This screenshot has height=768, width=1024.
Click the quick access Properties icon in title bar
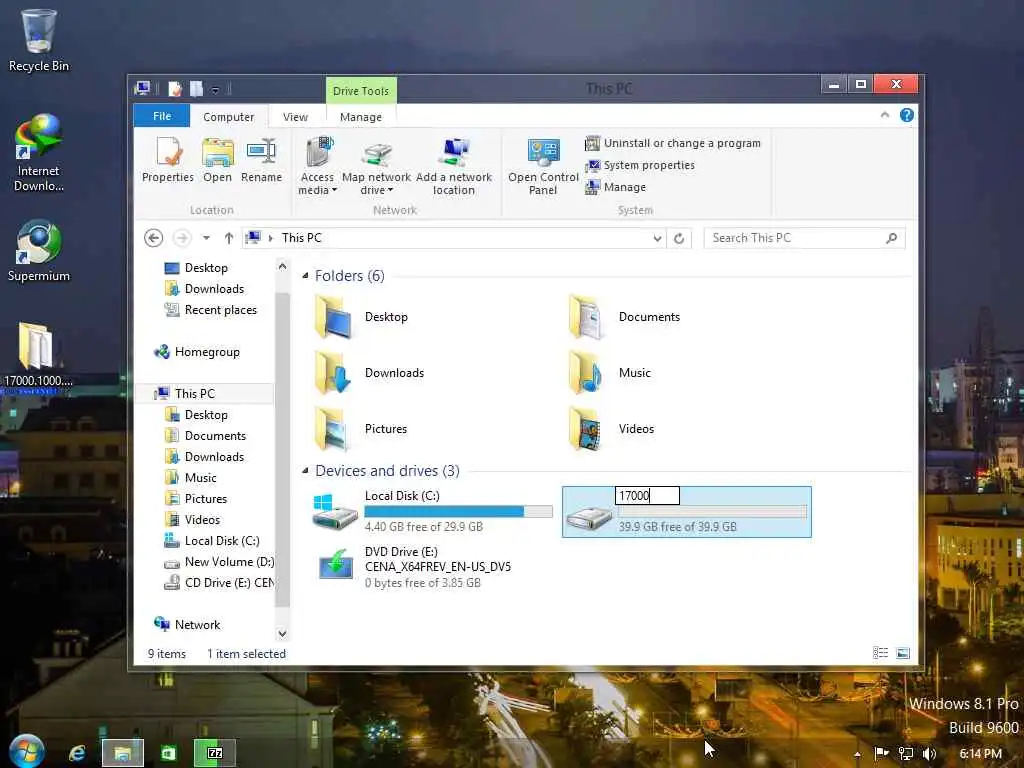tap(174, 88)
